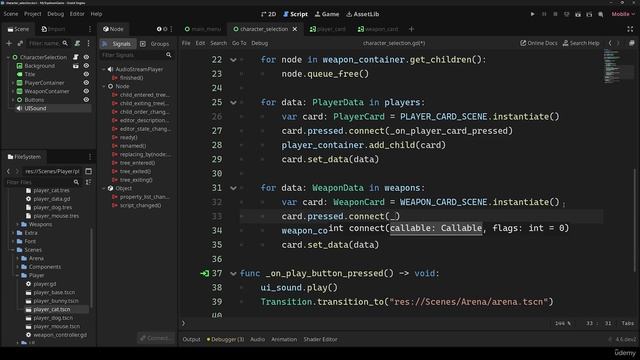Open the Node dock three-dot menu
This screenshot has height=360, width=640.
(171, 29)
